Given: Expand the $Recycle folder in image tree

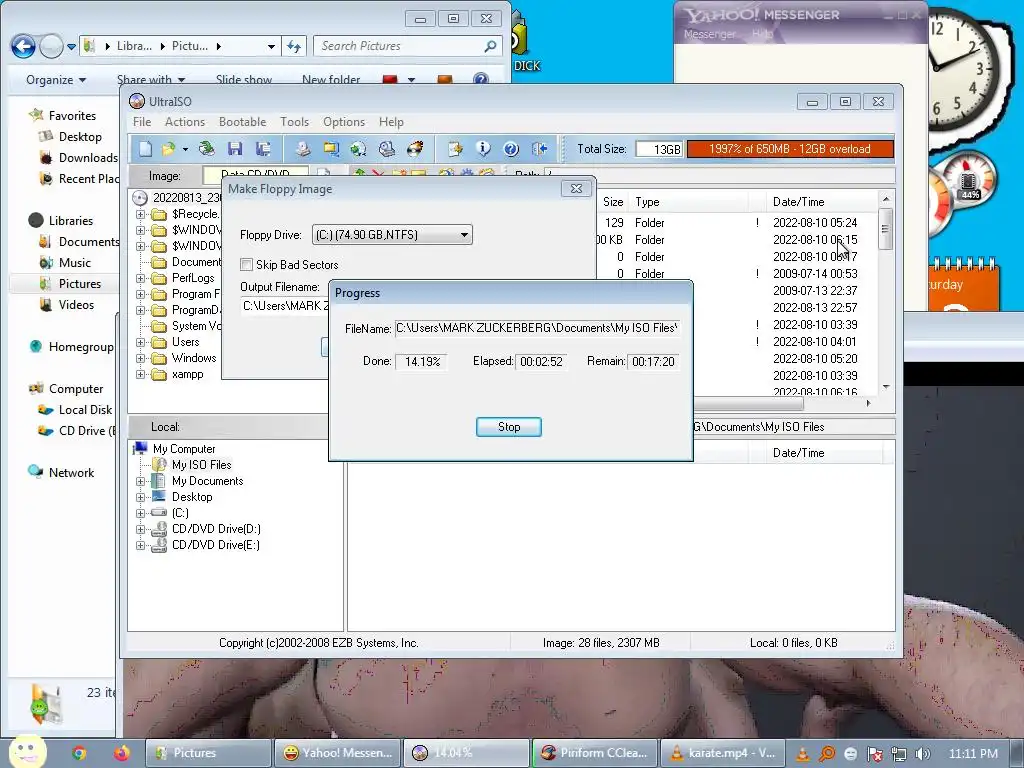Looking at the screenshot, I should (x=140, y=214).
